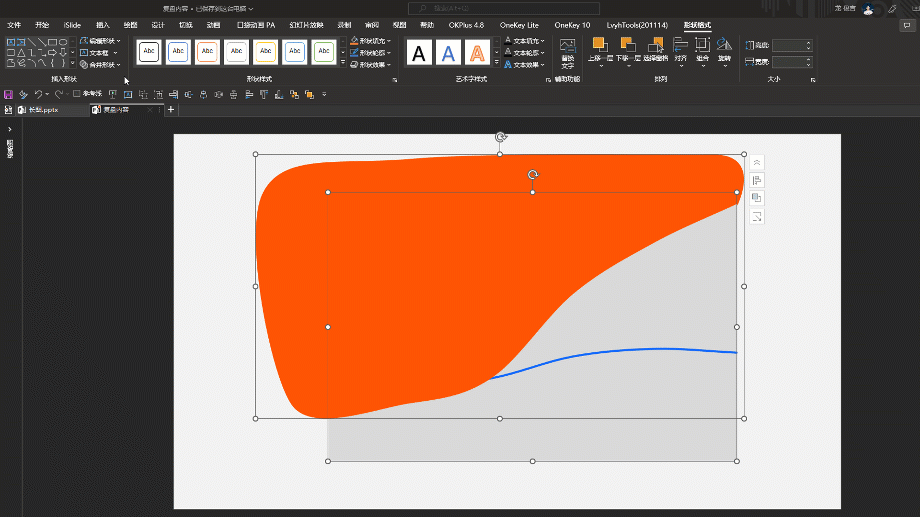
Task: Expand the shape styles gallery More arrow
Action: [x=343, y=63]
